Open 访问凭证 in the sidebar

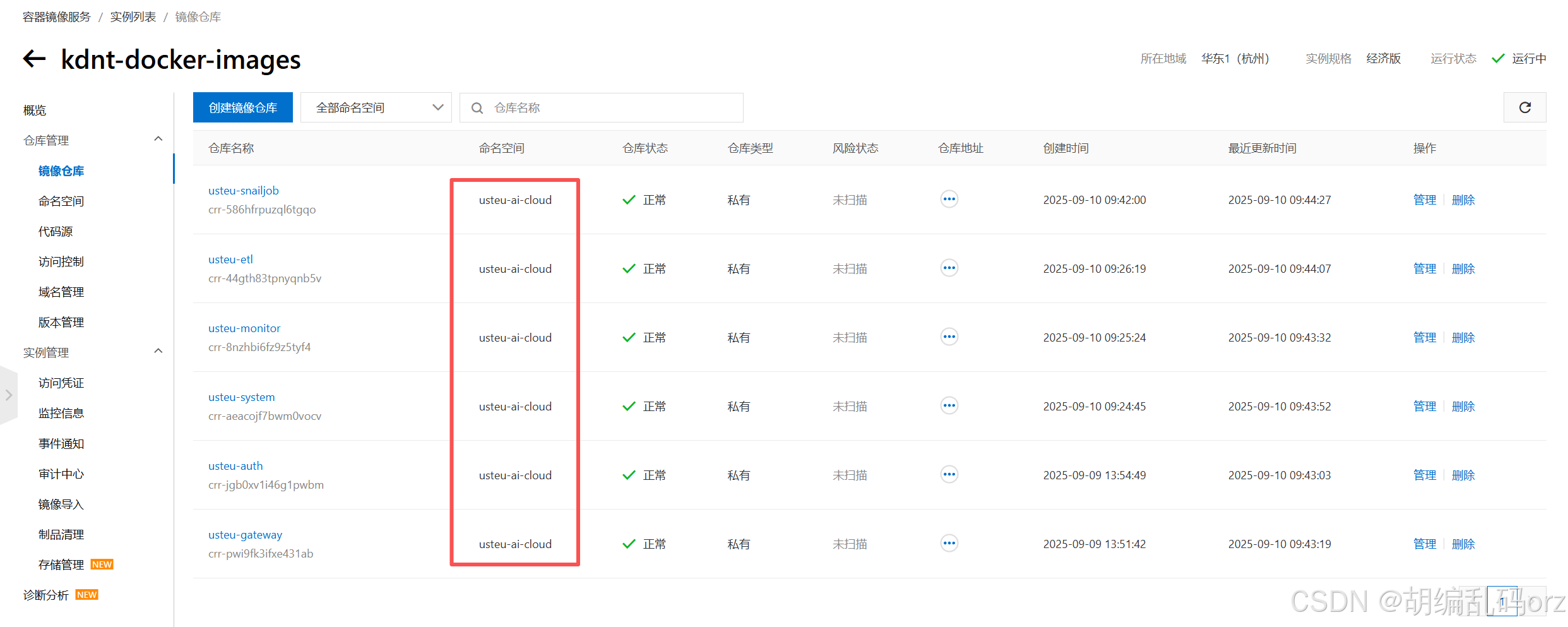tap(61, 383)
